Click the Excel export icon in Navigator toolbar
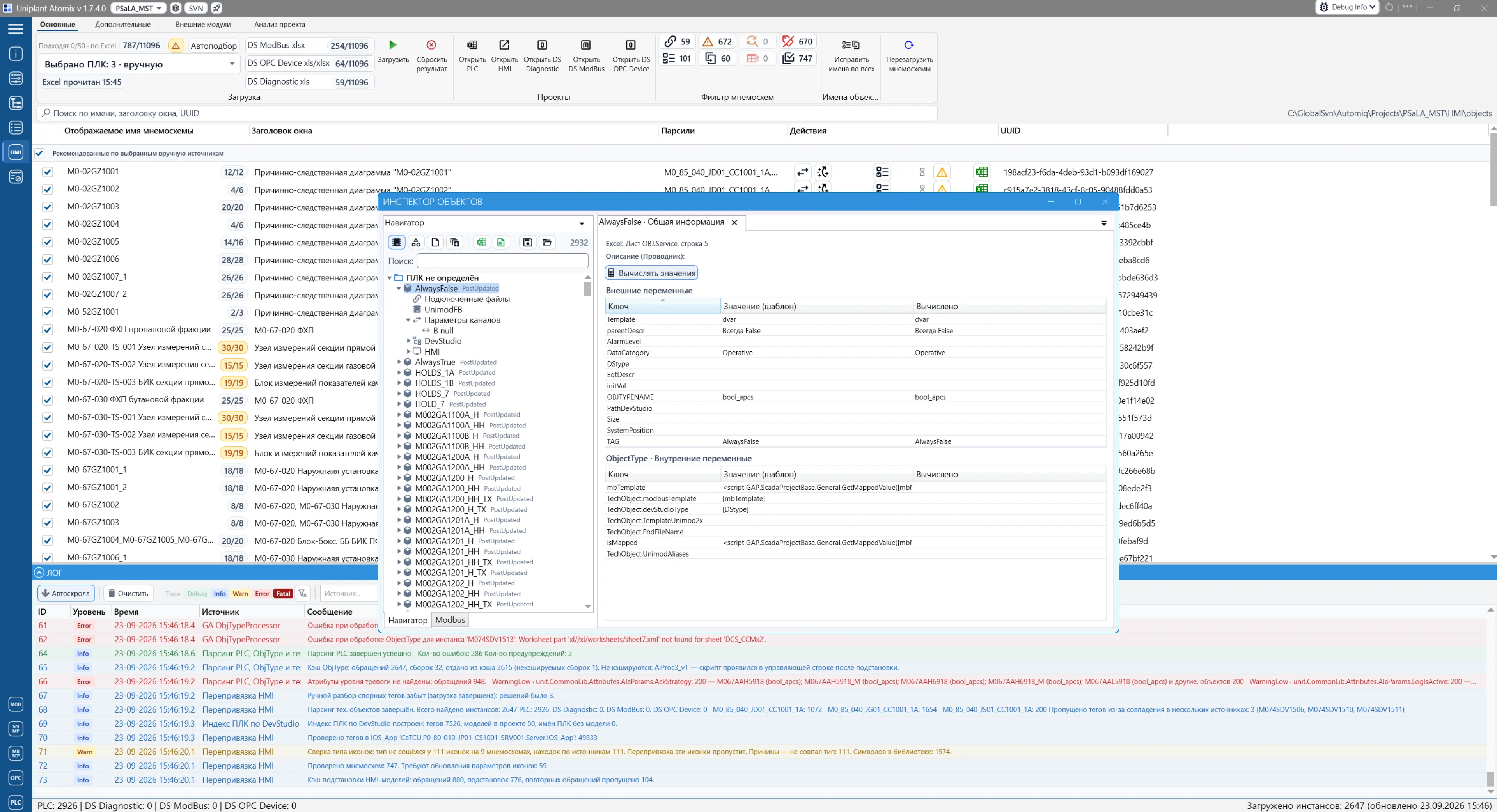This screenshot has width=1497, height=812. pos(481,242)
